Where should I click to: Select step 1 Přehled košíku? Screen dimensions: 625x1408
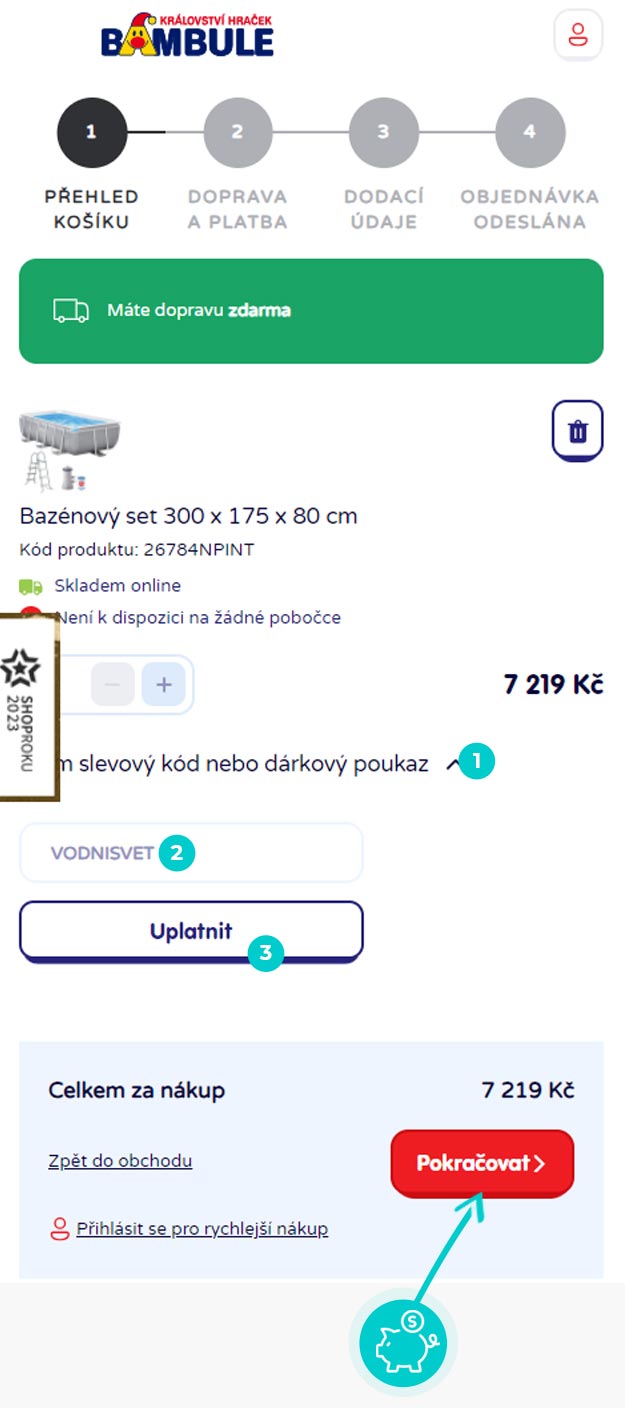92,166
